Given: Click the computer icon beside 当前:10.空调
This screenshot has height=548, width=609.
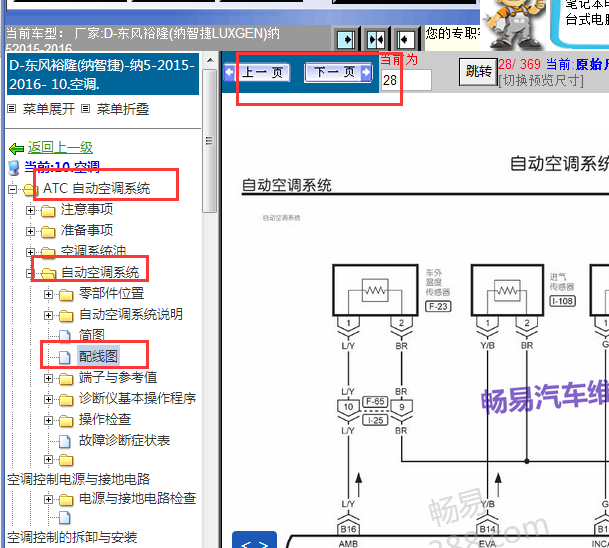Looking at the screenshot, I should (x=14, y=168).
